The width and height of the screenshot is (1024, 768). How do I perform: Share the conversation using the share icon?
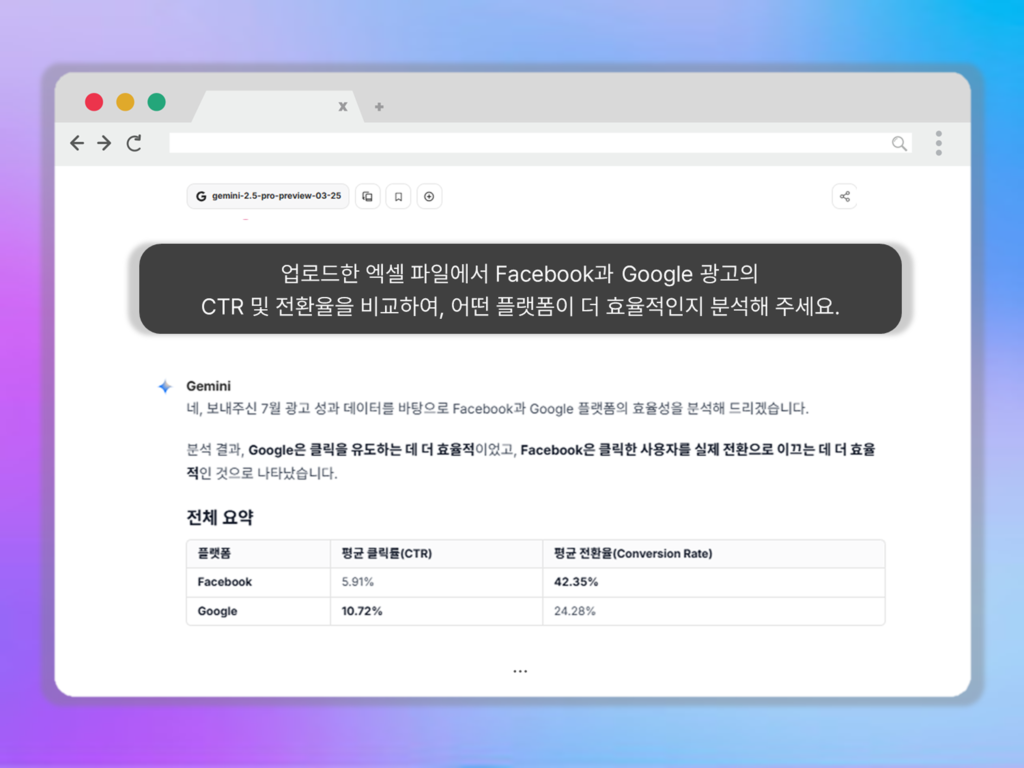(844, 197)
